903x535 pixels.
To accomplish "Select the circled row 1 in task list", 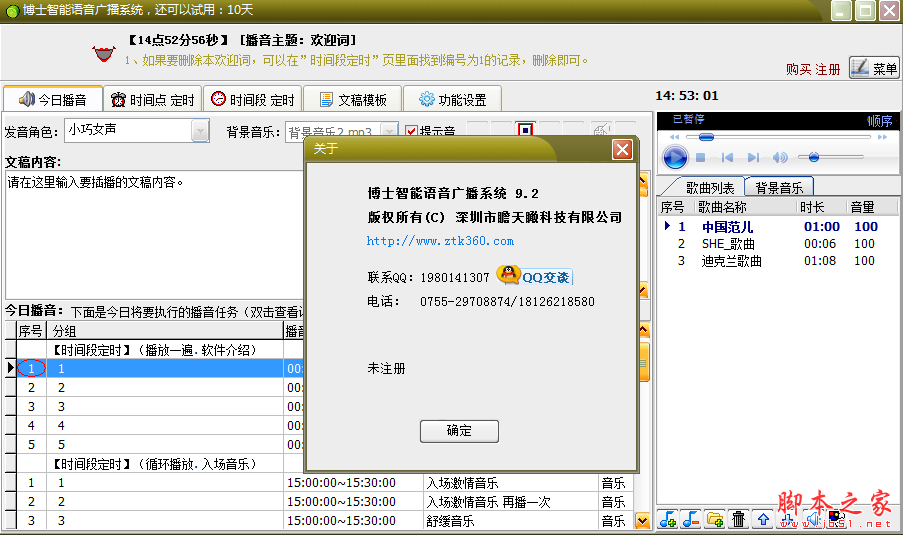I will point(31,368).
